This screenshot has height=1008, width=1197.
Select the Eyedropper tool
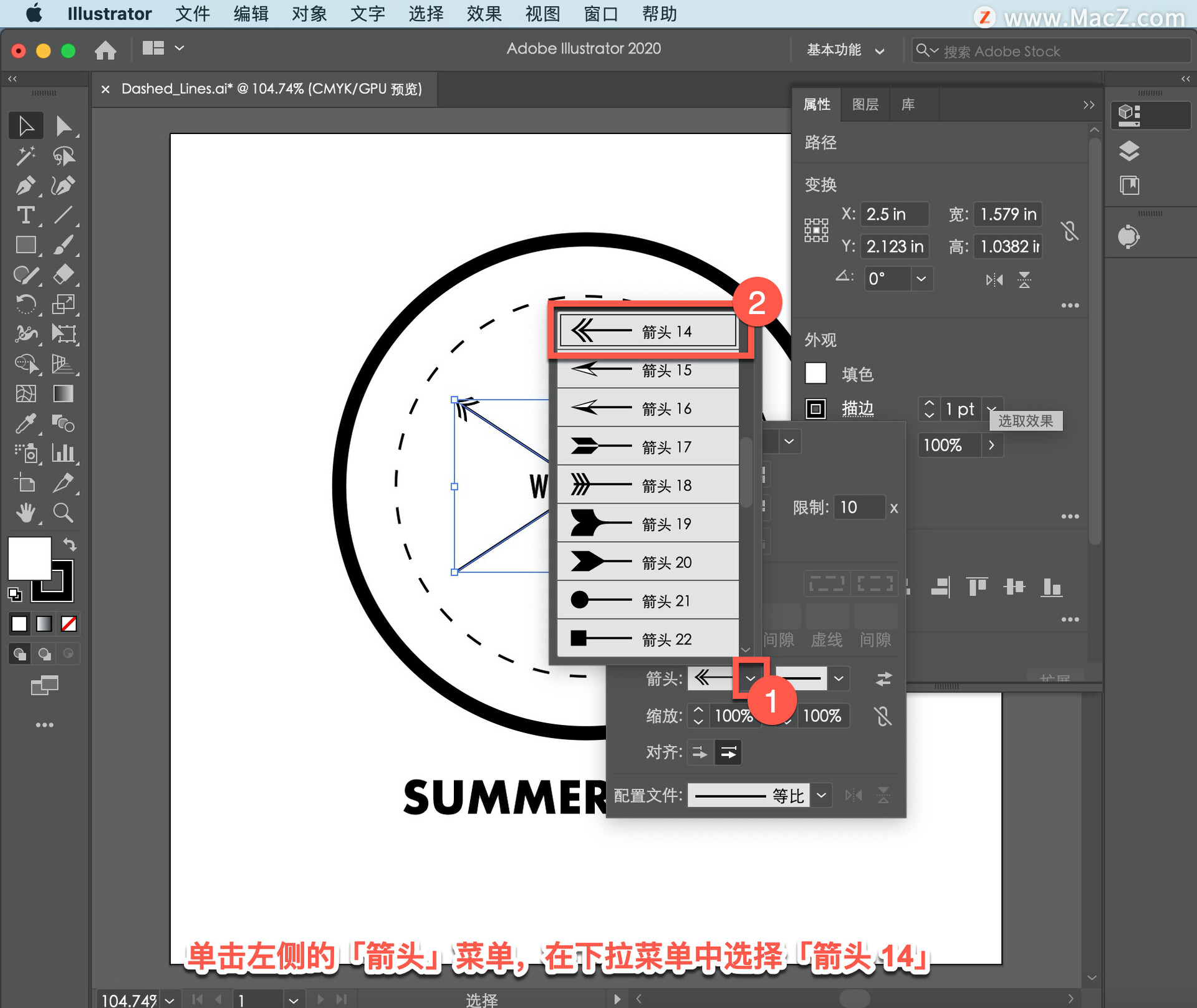(x=26, y=423)
